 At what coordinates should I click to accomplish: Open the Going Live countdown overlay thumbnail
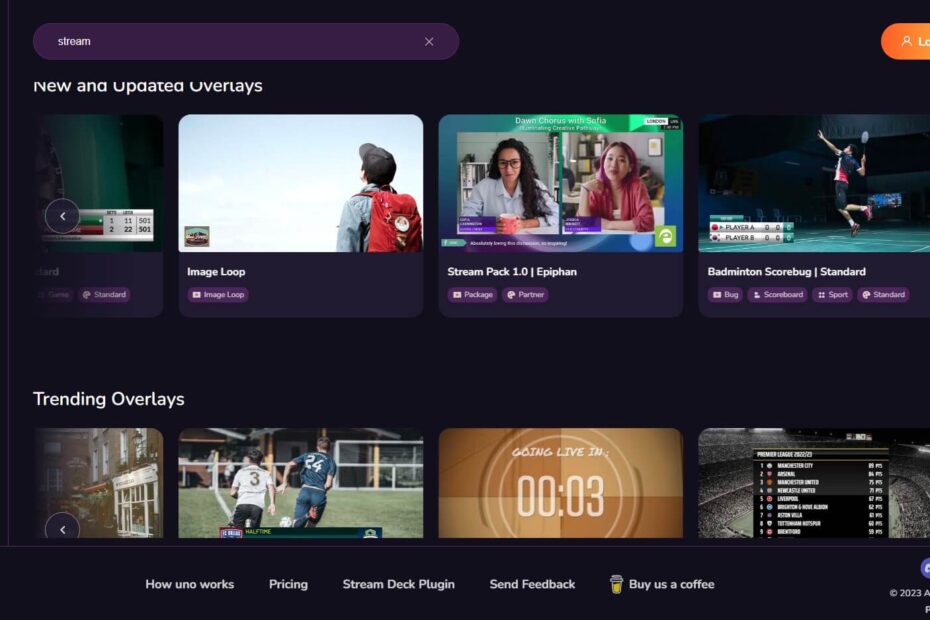click(x=560, y=483)
